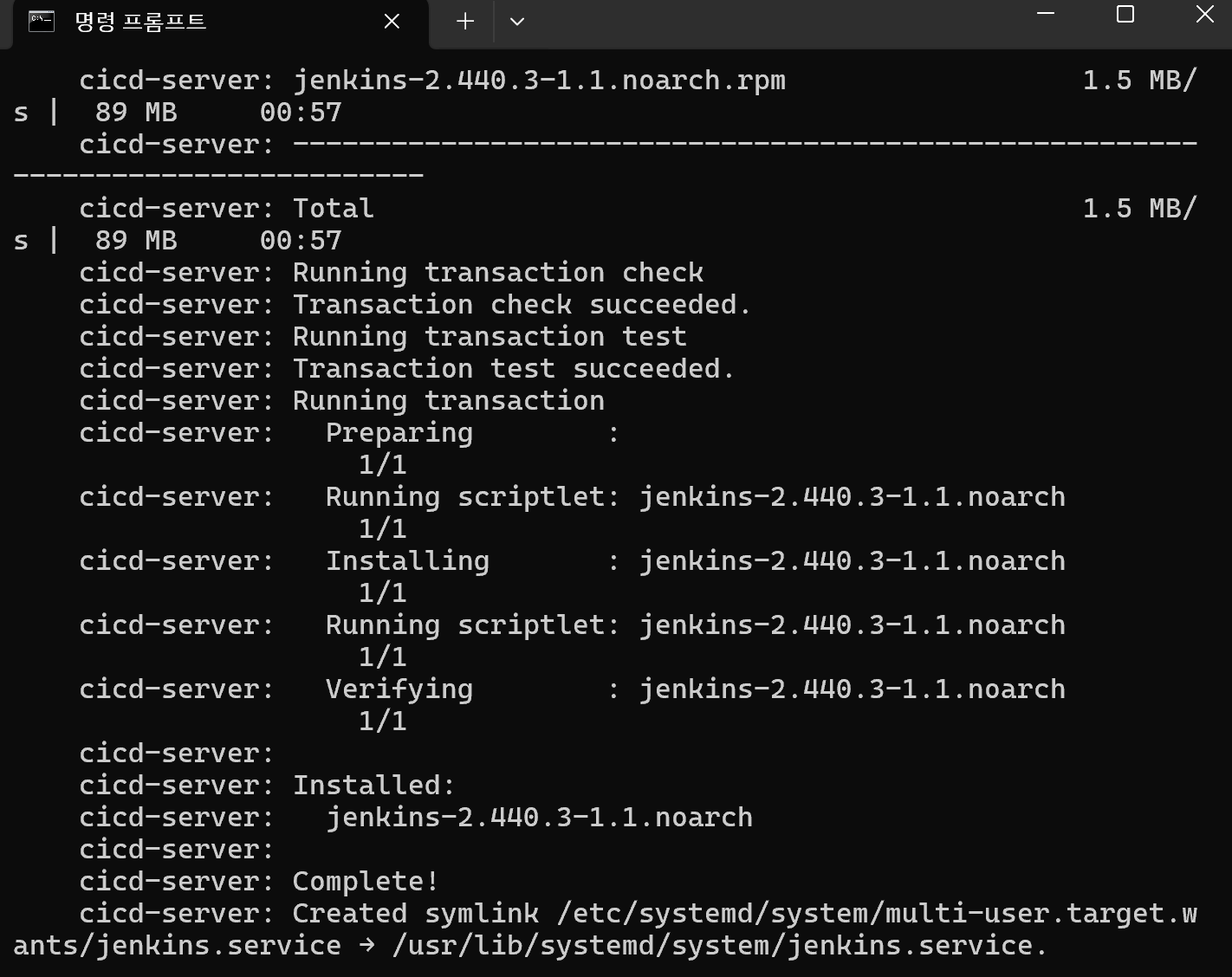This screenshot has height=977, width=1232.
Task: Click the "Transaction check succeeded." line
Action: coord(521,305)
